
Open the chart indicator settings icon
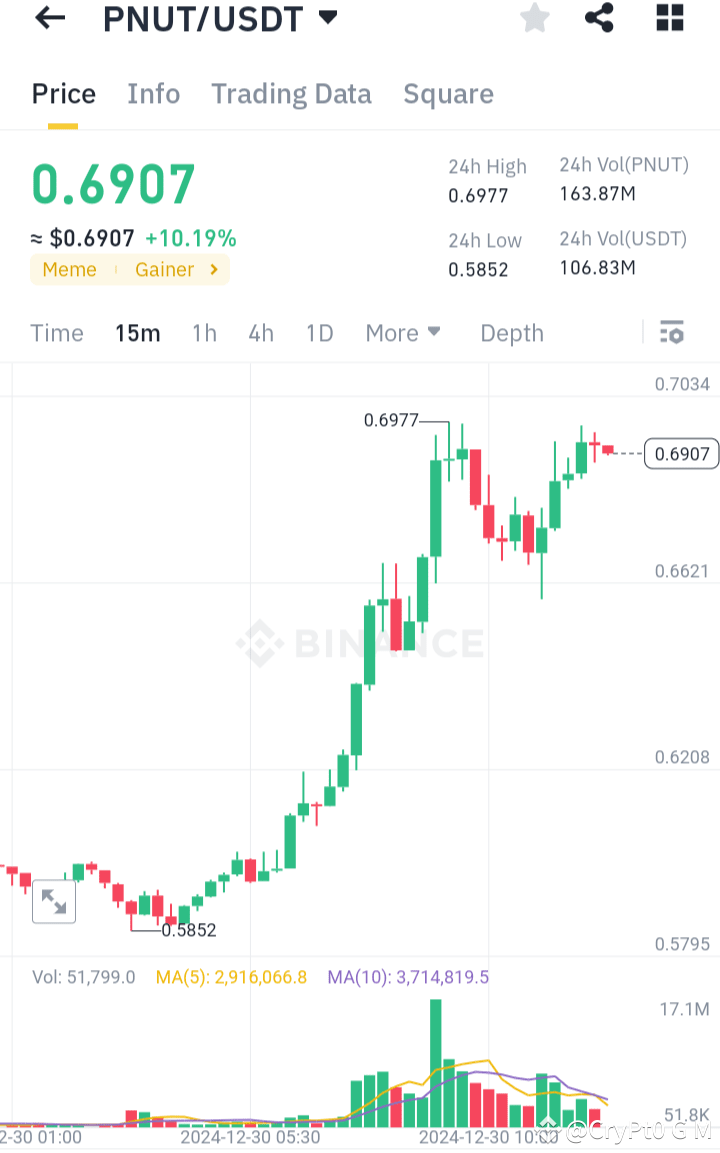click(x=671, y=332)
